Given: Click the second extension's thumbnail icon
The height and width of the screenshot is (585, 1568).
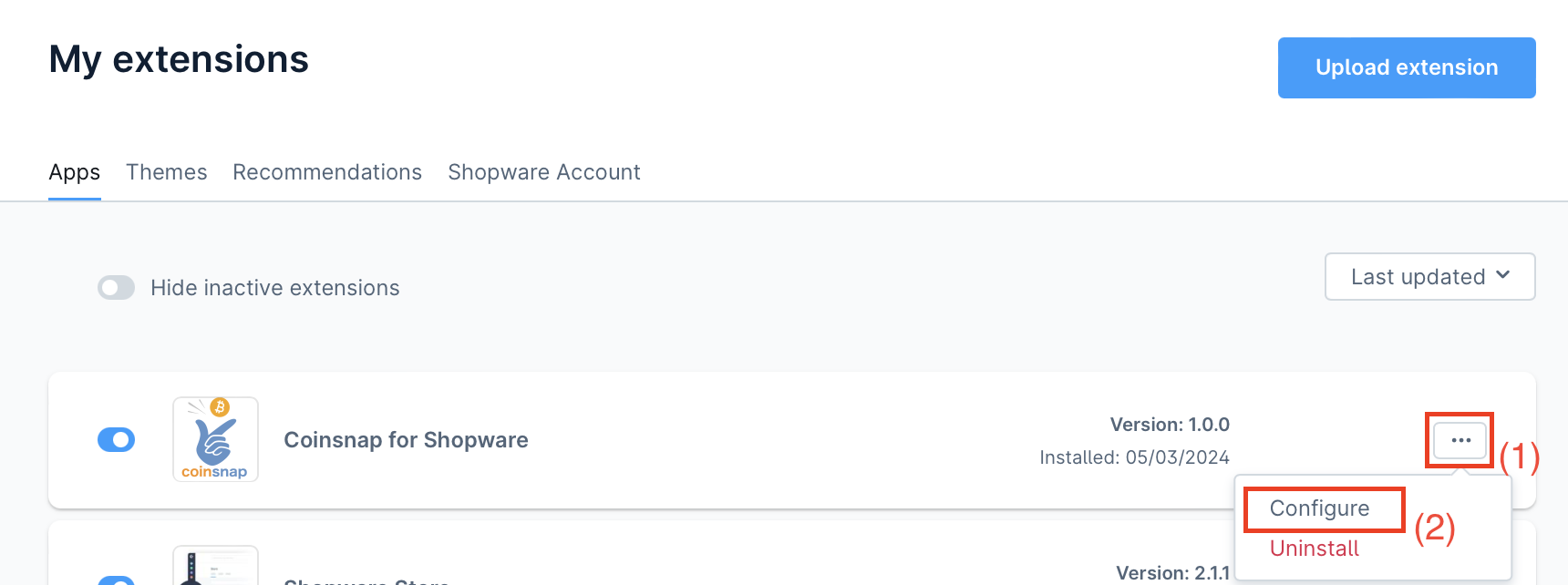Looking at the screenshot, I should point(215,567).
